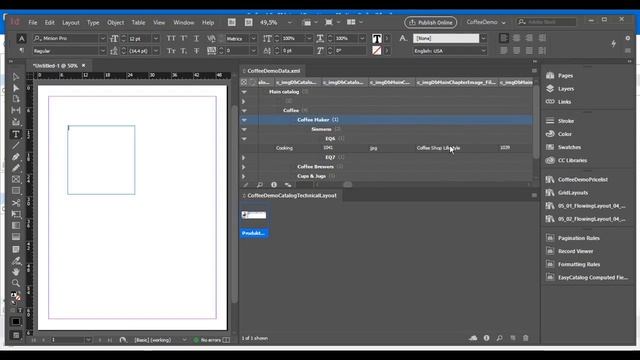Toggle Small Caps formatting button

tap(171, 51)
